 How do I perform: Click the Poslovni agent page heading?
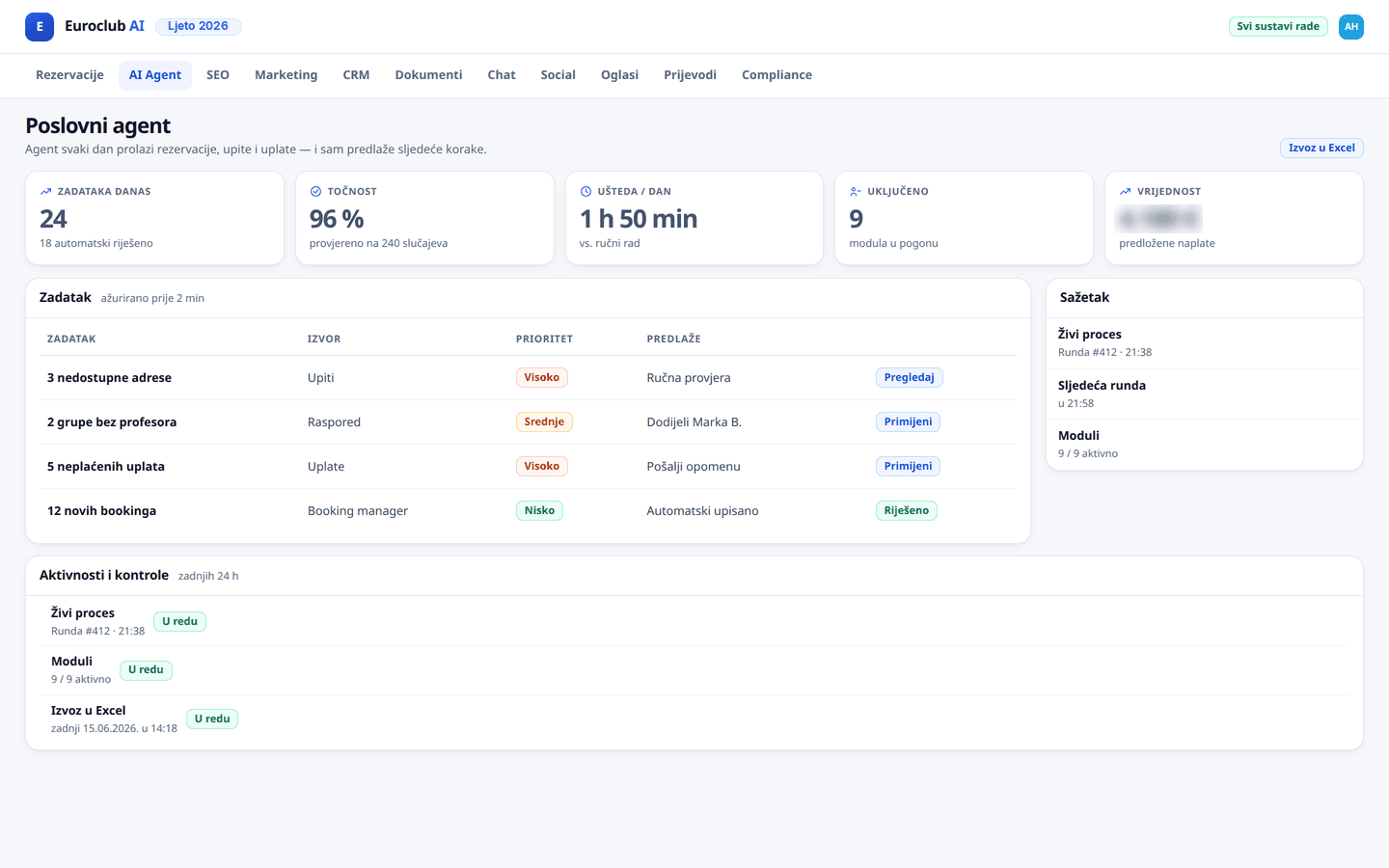[97, 126]
